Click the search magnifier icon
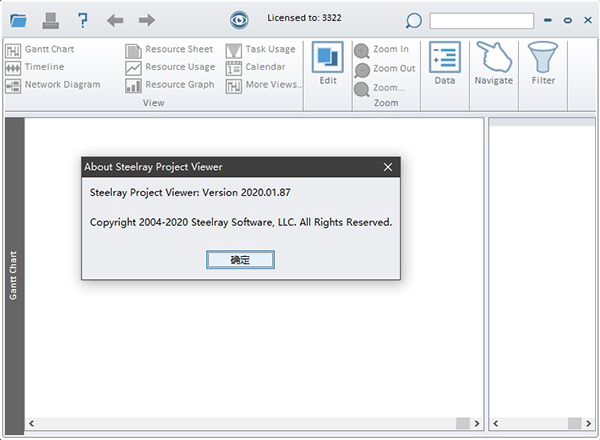Viewport: 600px width, 440px height. (x=413, y=20)
